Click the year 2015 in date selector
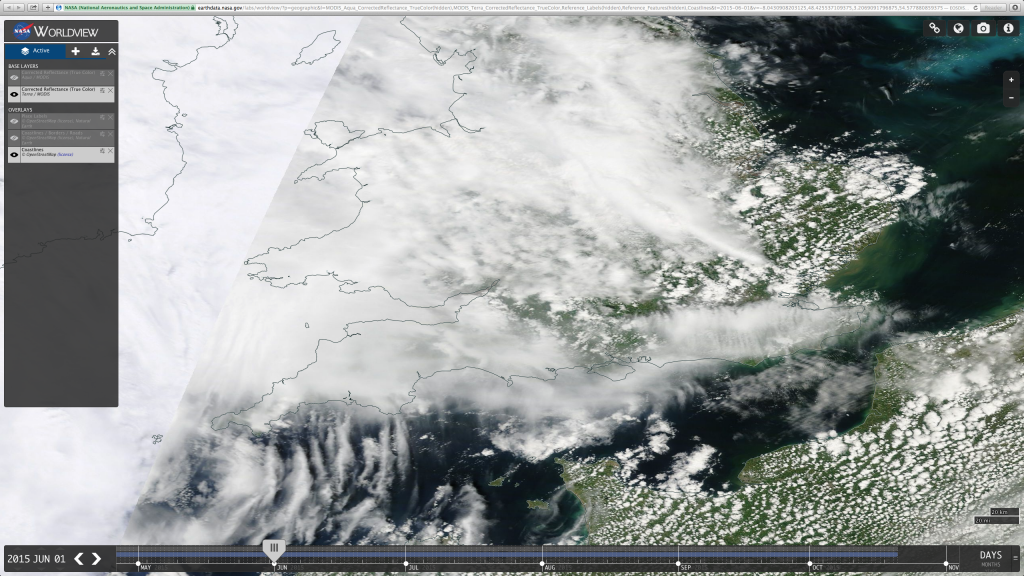This screenshot has height=576, width=1024. [19, 559]
